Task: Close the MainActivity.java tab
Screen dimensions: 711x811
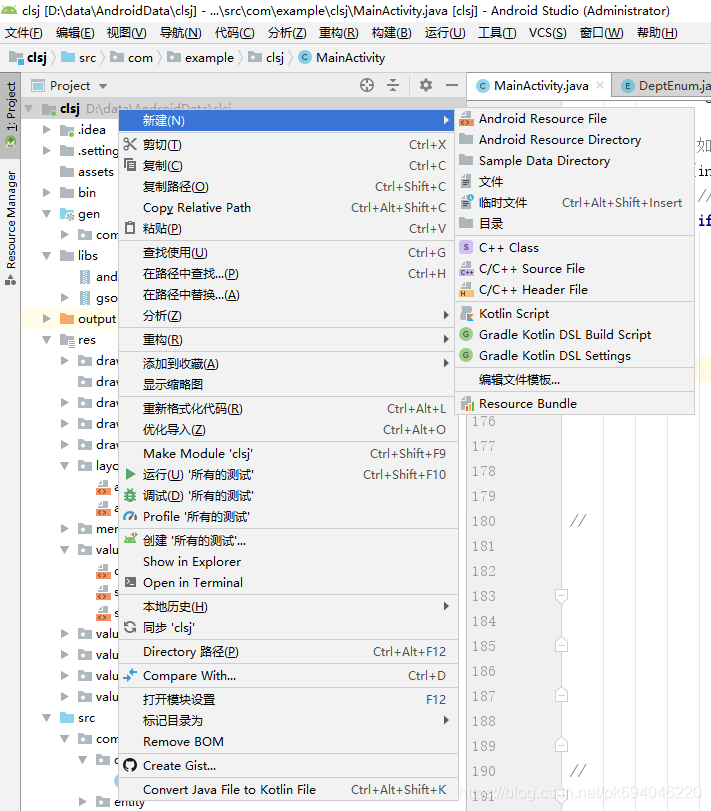Action: tap(600, 85)
